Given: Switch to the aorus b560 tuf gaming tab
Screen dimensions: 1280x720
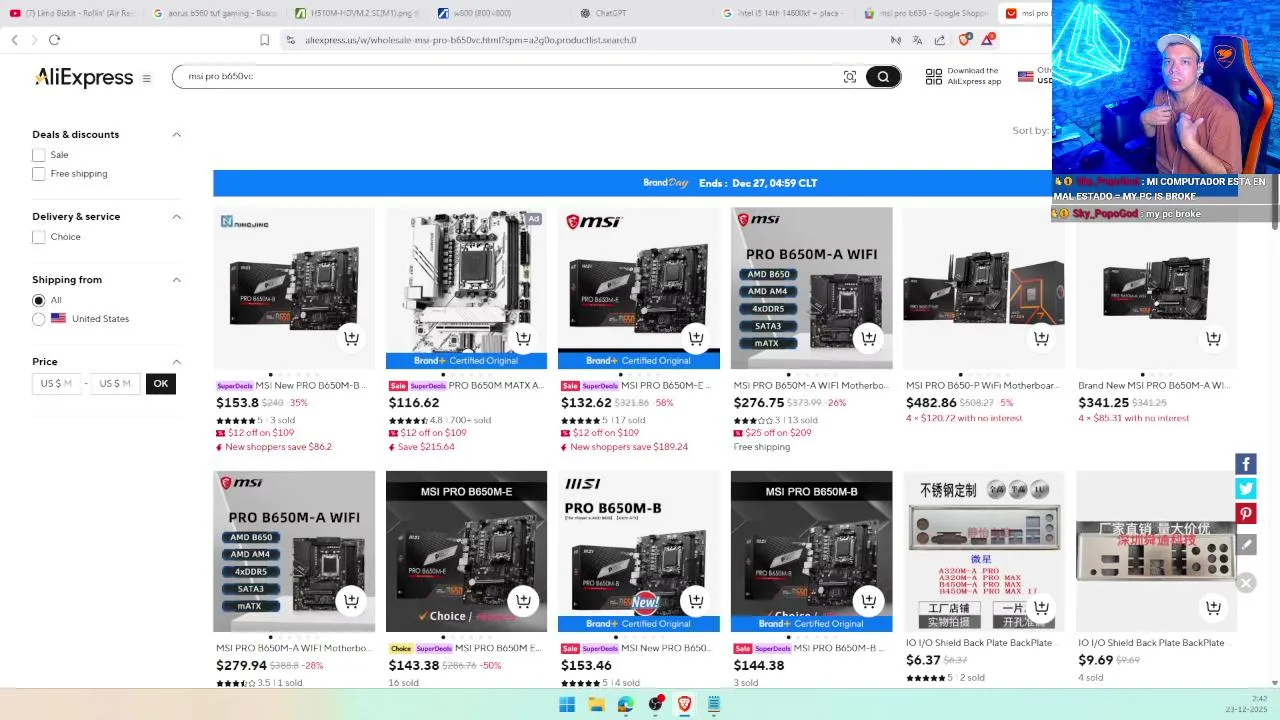Looking at the screenshot, I should coord(216,13).
